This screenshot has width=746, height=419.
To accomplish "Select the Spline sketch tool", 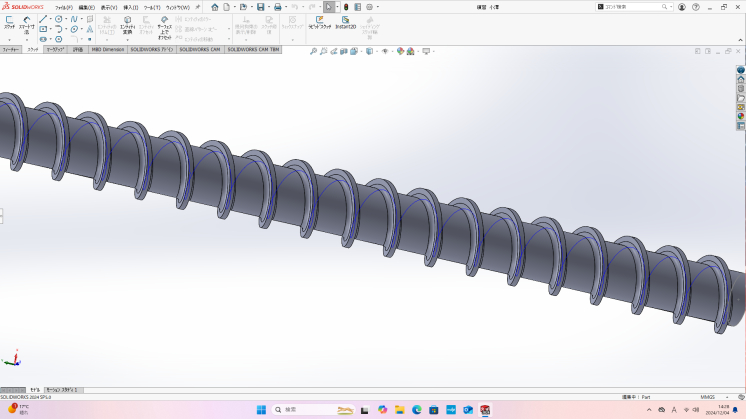I will pyautogui.click(x=74, y=19).
